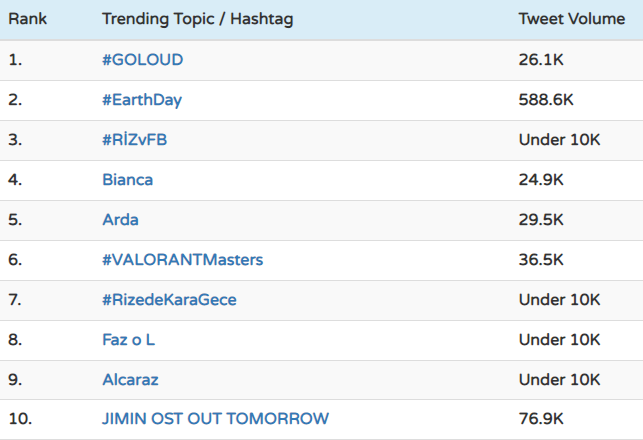Select the 24.9K tweet volume value
This screenshot has height=440, width=643.
point(541,180)
